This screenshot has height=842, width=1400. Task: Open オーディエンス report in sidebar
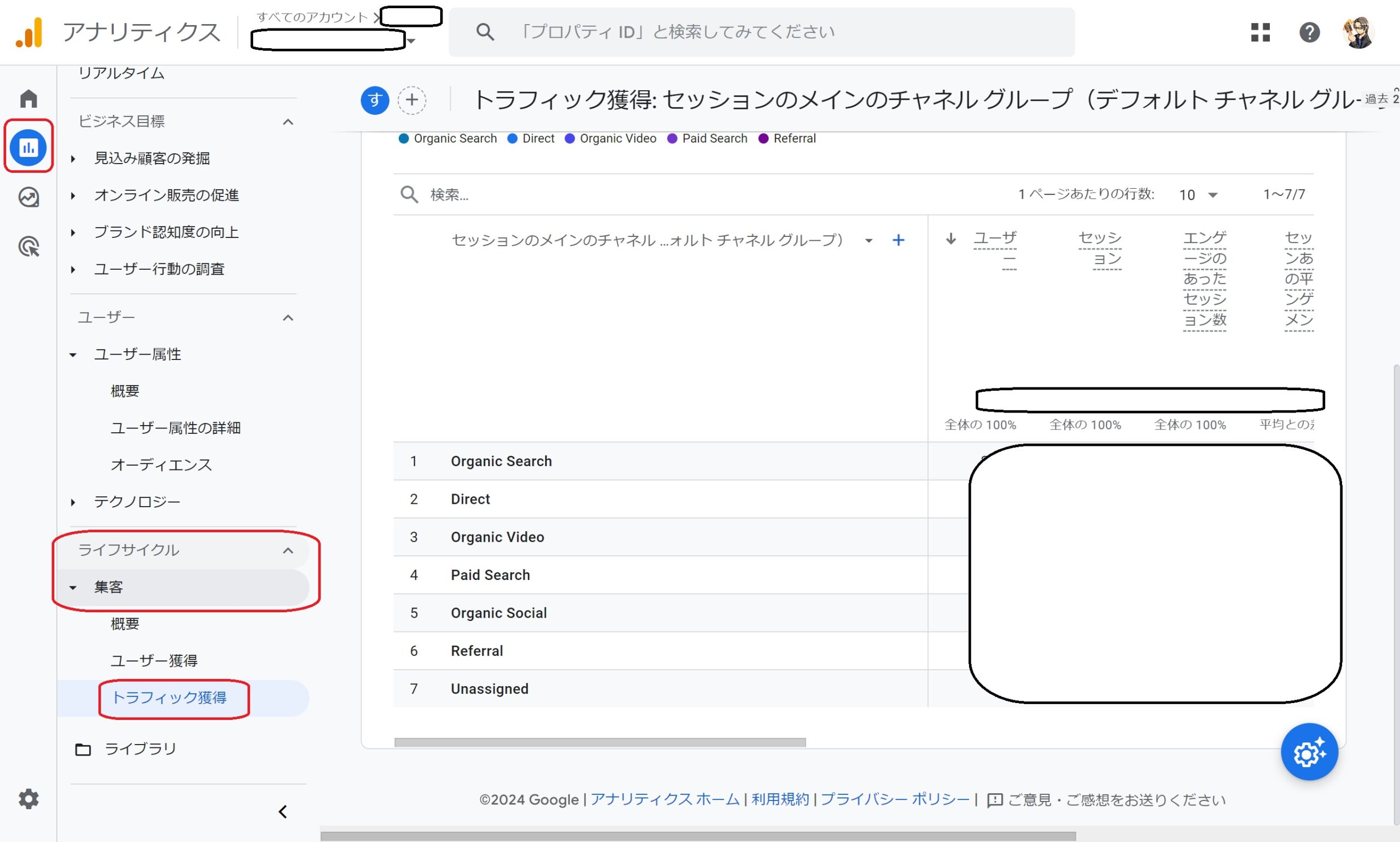(161, 464)
